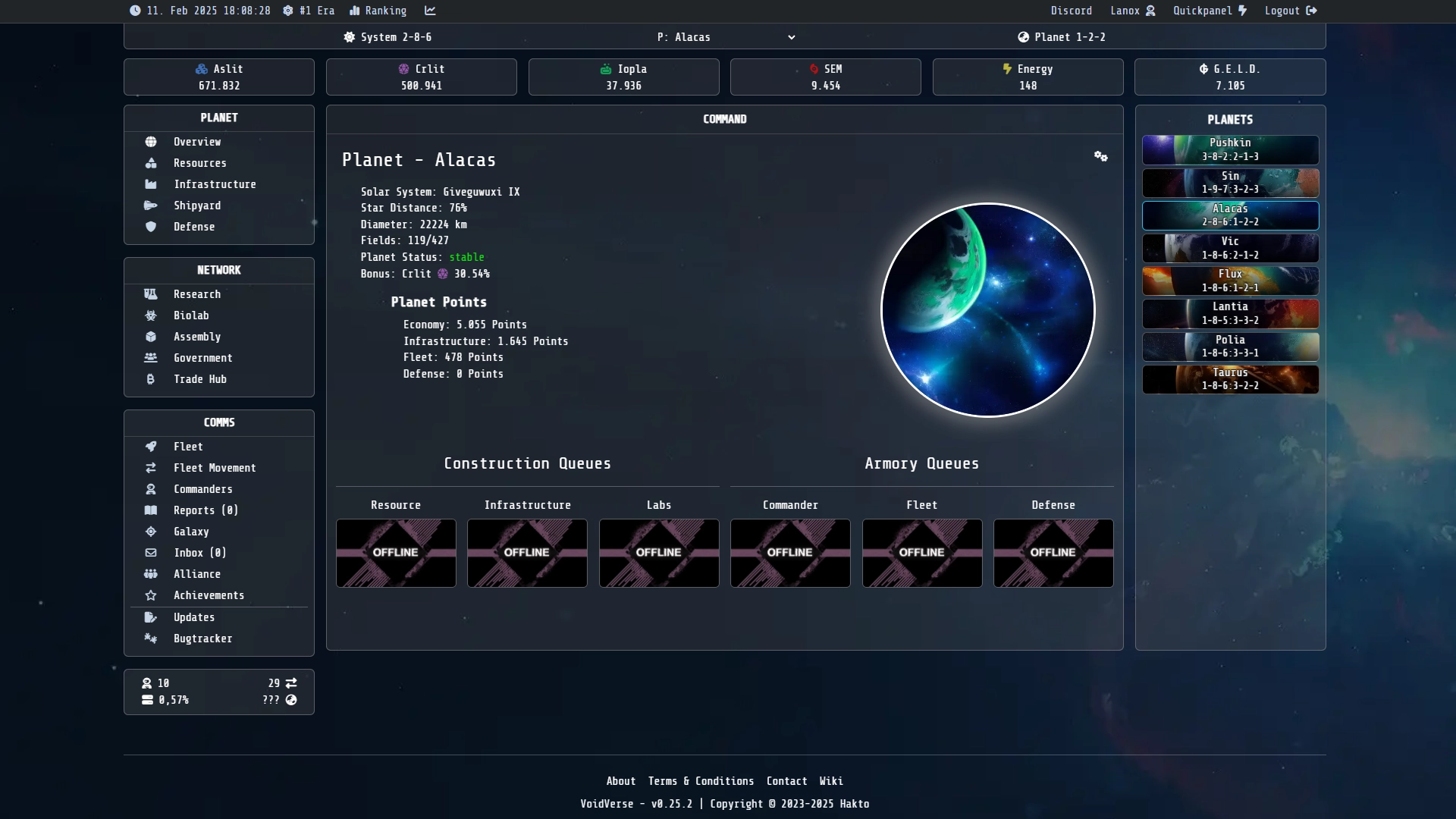Expand the P: Alacas planet dropdown
The width and height of the screenshot is (1456, 819).
(726, 37)
